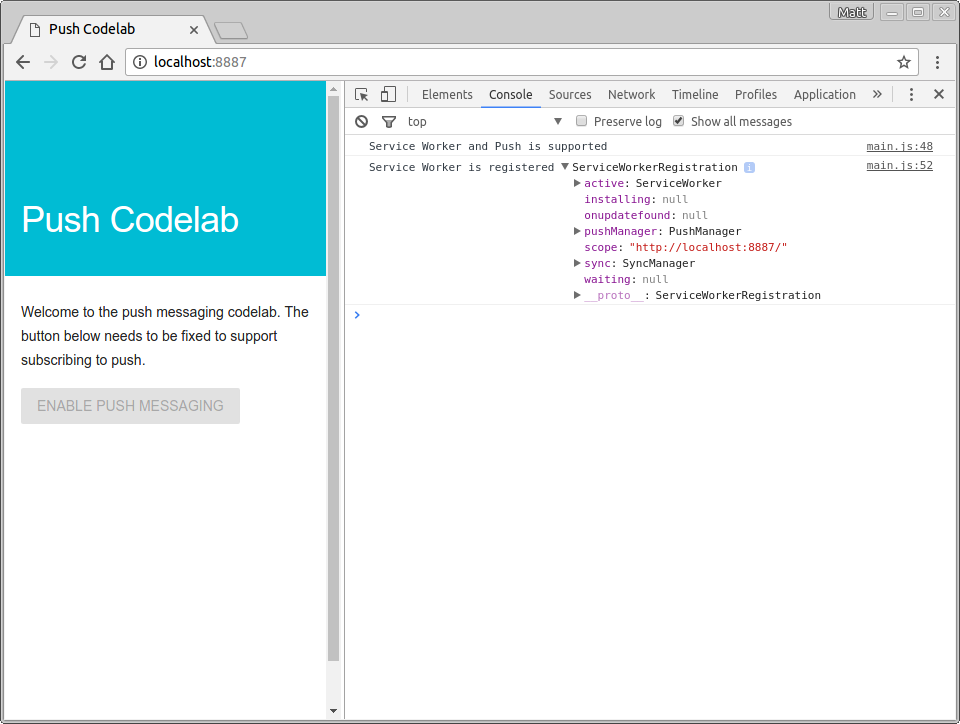This screenshot has width=960, height=724.
Task: Expand the pushManager property
Action: 577,231
